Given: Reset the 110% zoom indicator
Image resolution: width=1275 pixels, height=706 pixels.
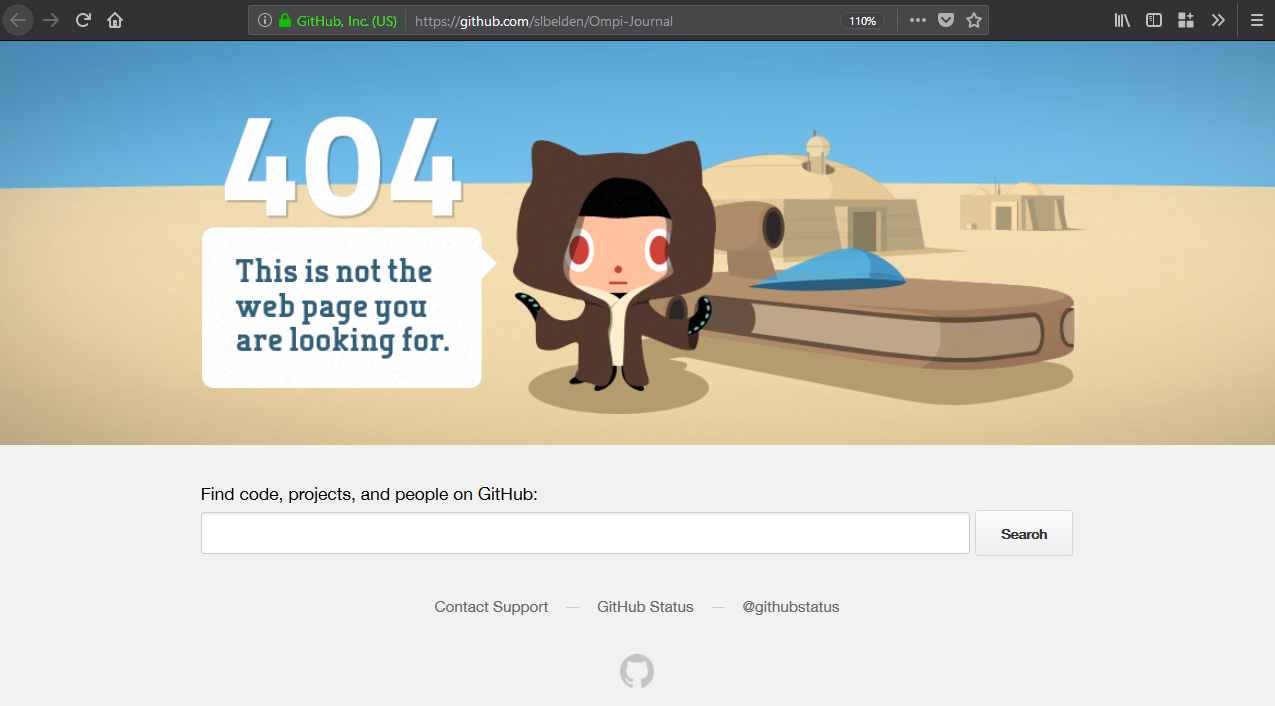Looking at the screenshot, I should click(x=862, y=21).
